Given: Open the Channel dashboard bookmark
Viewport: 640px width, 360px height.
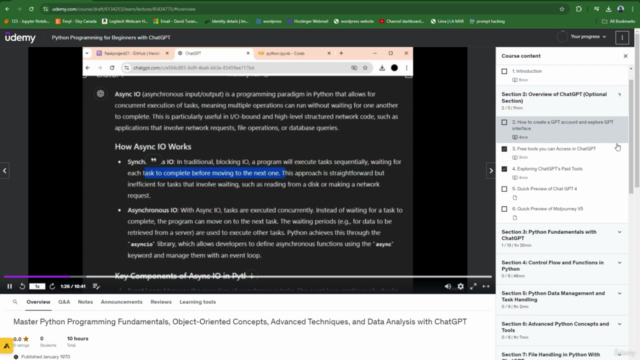Looking at the screenshot, I should (x=402, y=21).
